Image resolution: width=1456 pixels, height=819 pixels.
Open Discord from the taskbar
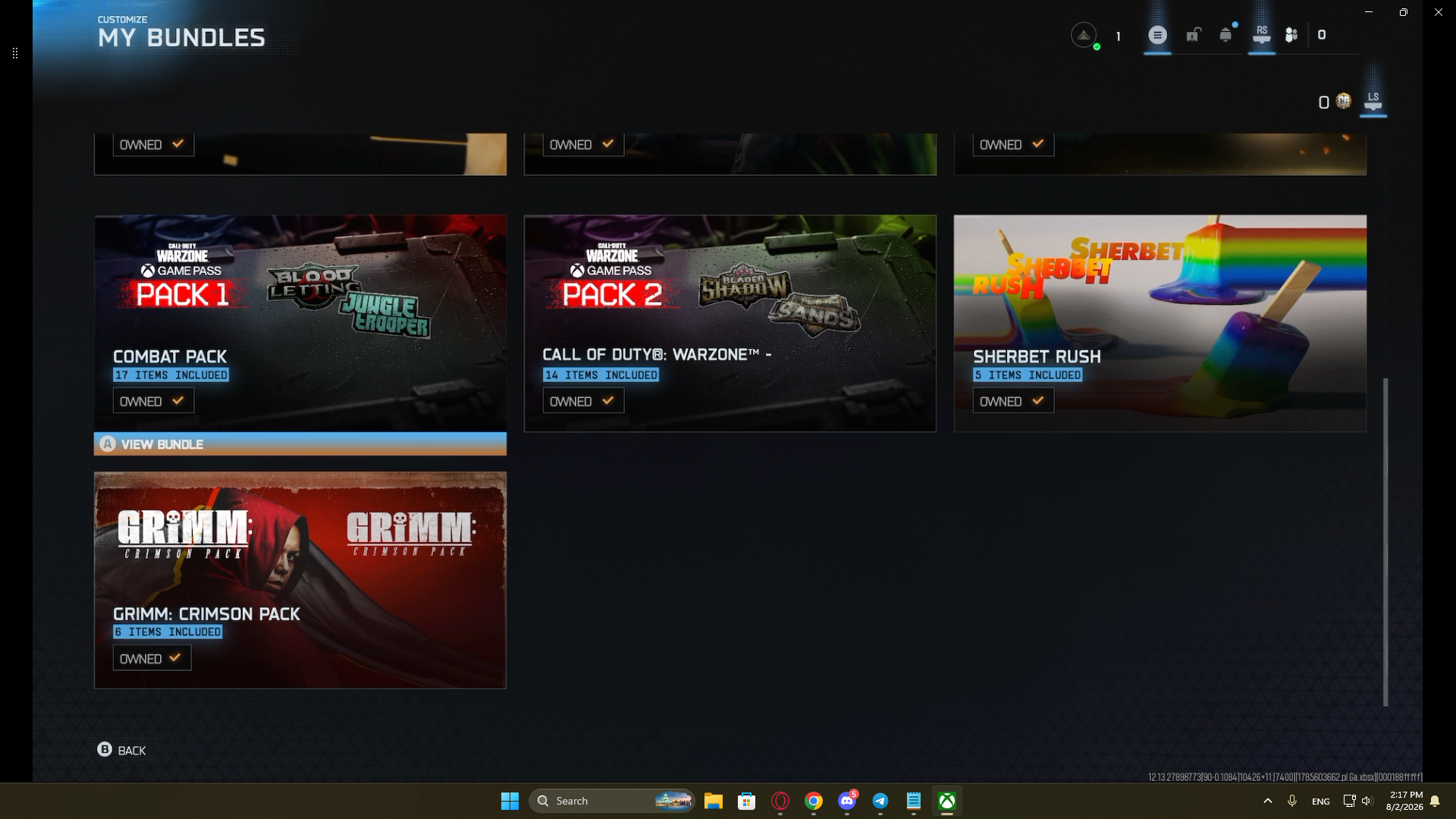click(847, 801)
